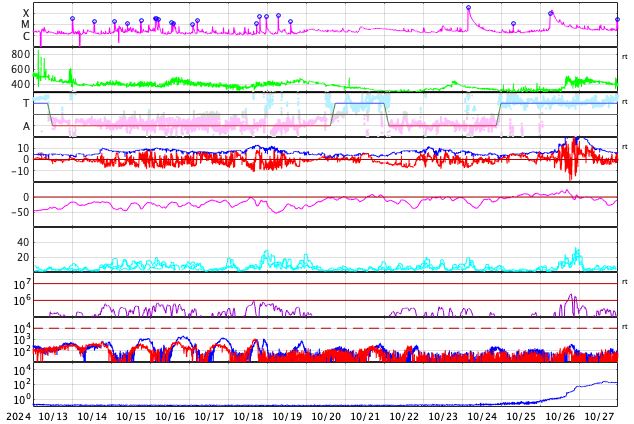
Task: Click the 10/26 date label
Action: [560, 416]
